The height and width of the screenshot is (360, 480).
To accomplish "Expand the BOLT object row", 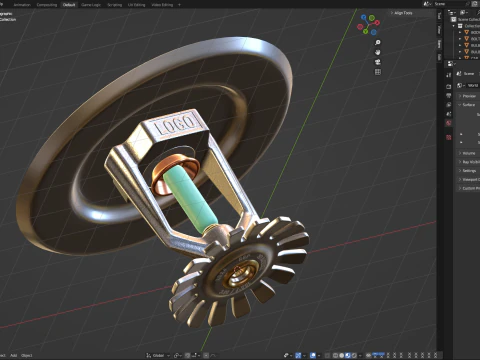I will [x=460, y=39].
